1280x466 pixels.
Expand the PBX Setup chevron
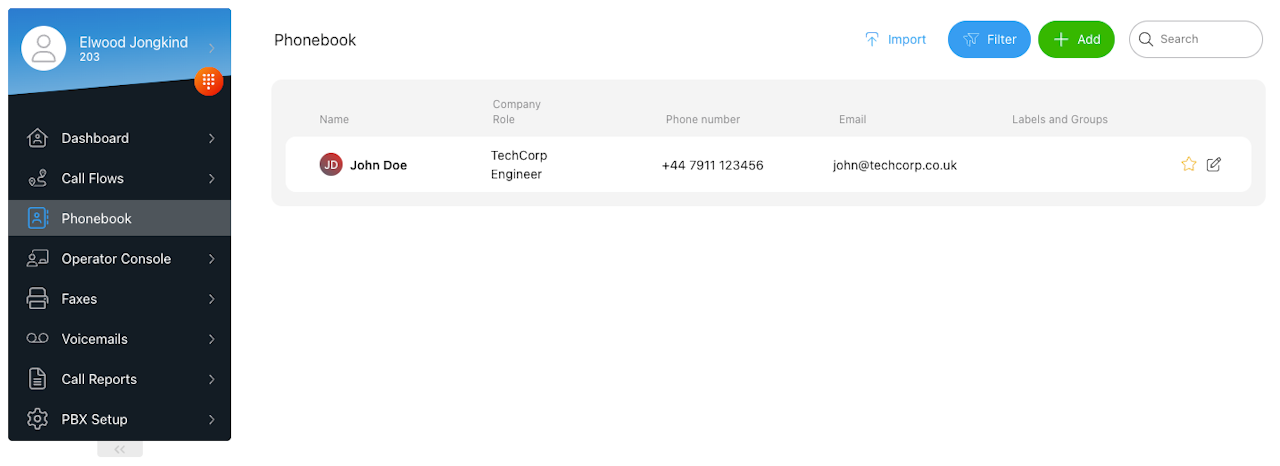click(x=212, y=419)
